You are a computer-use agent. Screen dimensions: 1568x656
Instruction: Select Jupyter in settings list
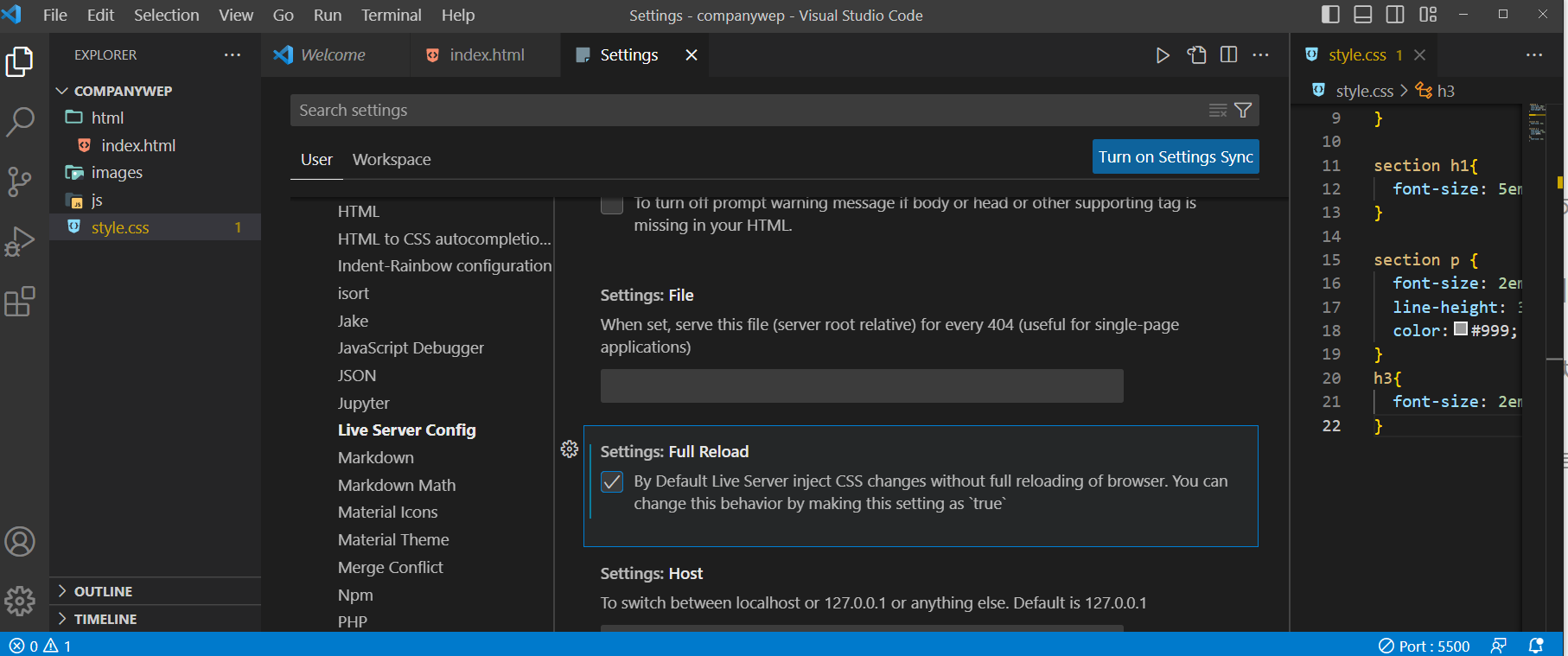[364, 403]
